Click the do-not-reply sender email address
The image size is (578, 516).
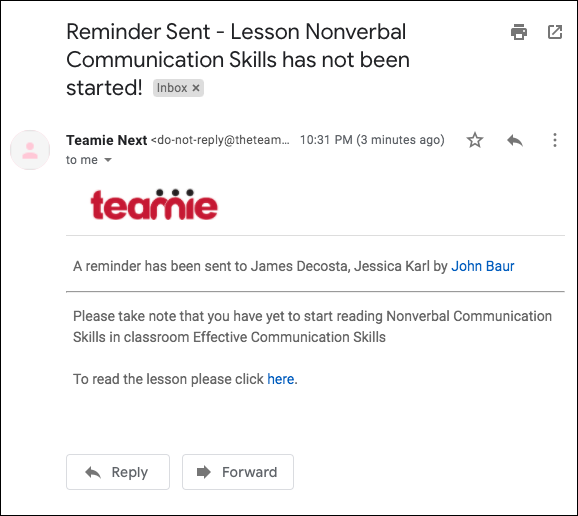pos(220,140)
